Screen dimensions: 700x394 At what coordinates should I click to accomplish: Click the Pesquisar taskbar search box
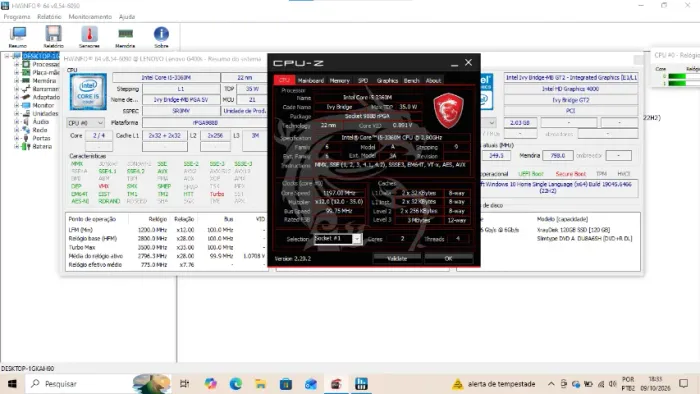[x=98, y=384]
